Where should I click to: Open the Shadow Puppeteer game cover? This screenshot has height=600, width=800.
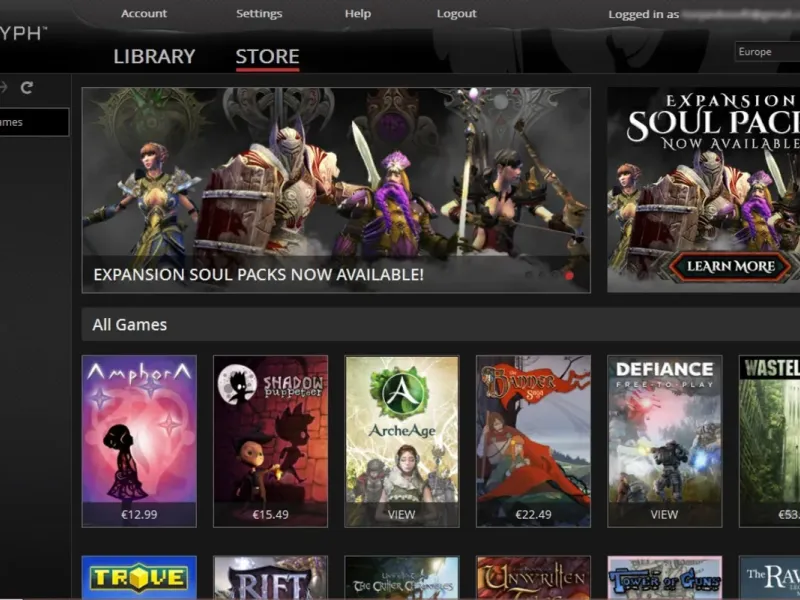(x=270, y=441)
